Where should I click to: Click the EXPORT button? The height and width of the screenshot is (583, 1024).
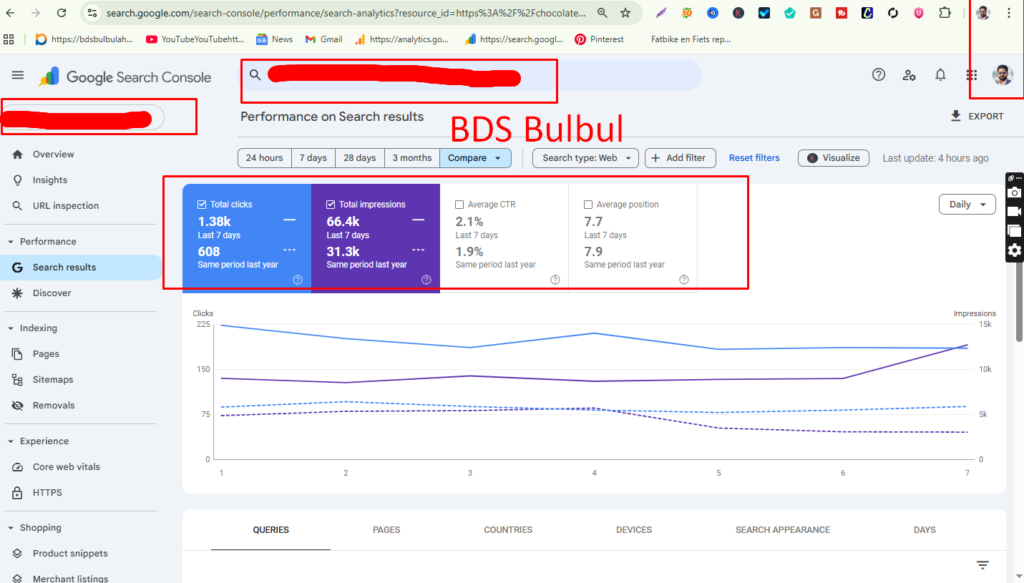coord(977,116)
